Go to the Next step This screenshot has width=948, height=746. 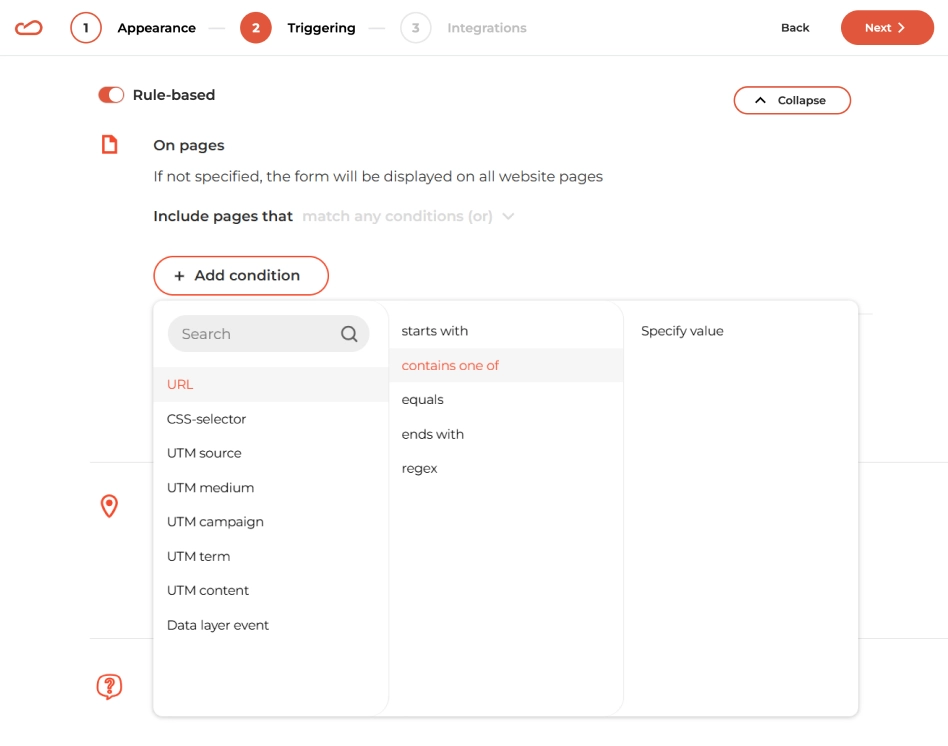pos(887,28)
